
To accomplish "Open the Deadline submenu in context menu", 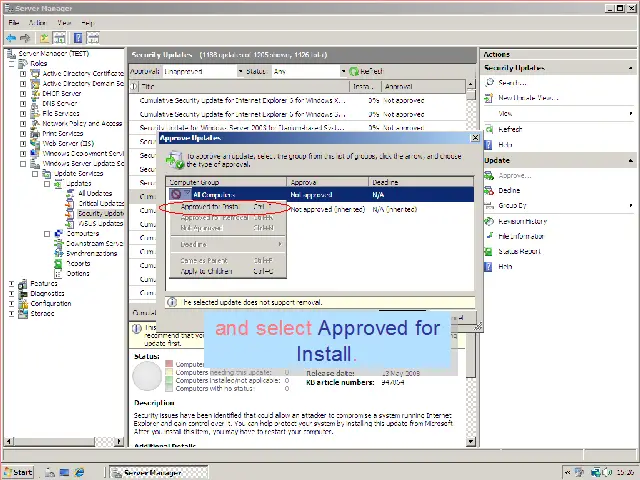I will 228,244.
